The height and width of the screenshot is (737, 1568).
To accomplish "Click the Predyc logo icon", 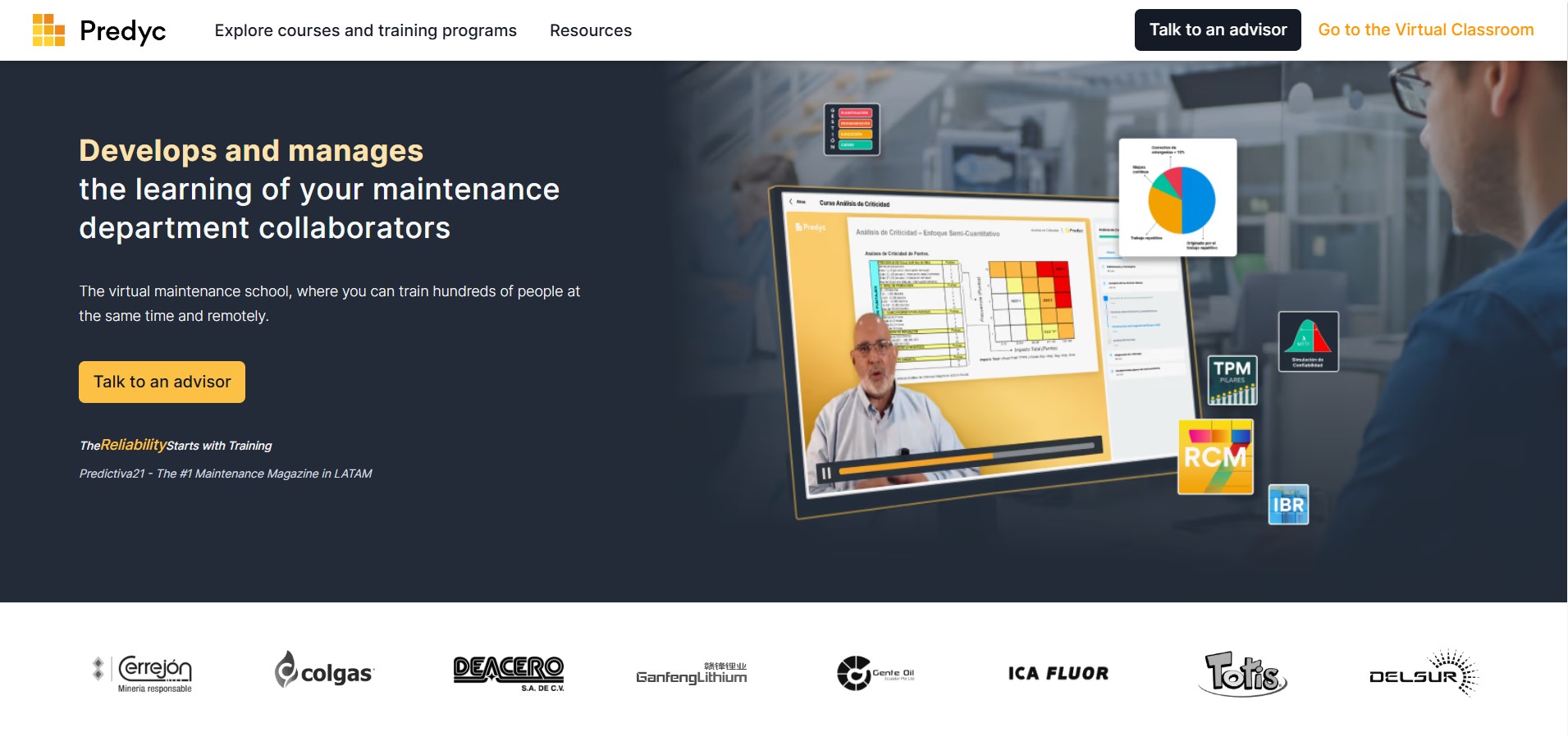I will [48, 30].
